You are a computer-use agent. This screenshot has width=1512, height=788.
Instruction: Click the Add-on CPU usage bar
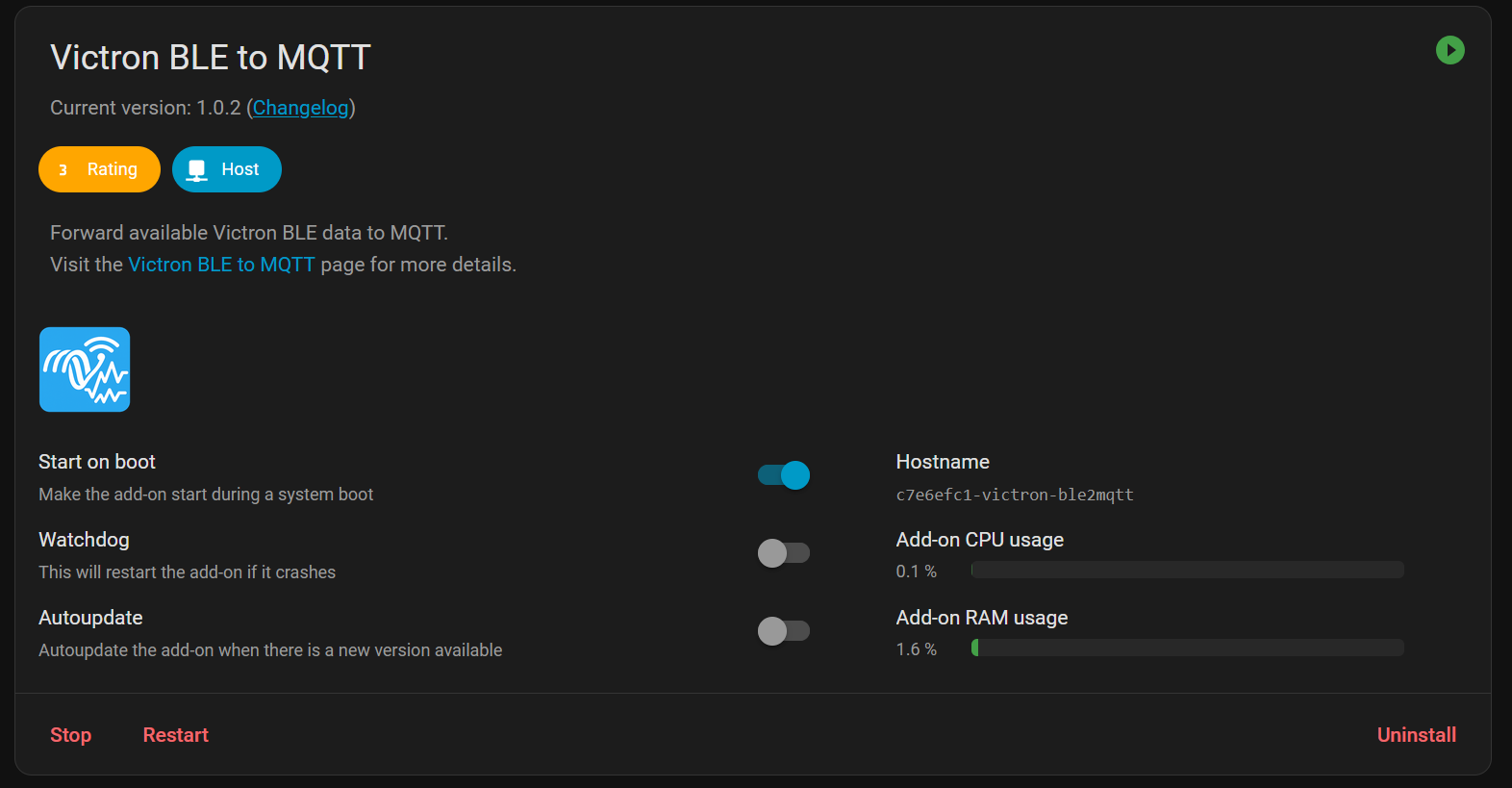pos(1187,571)
